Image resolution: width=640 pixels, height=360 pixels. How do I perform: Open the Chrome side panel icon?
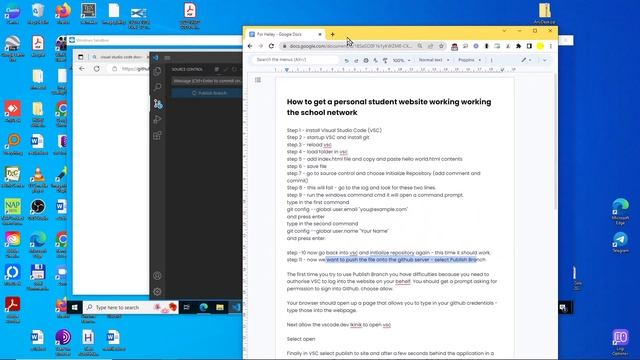[x=529, y=46]
